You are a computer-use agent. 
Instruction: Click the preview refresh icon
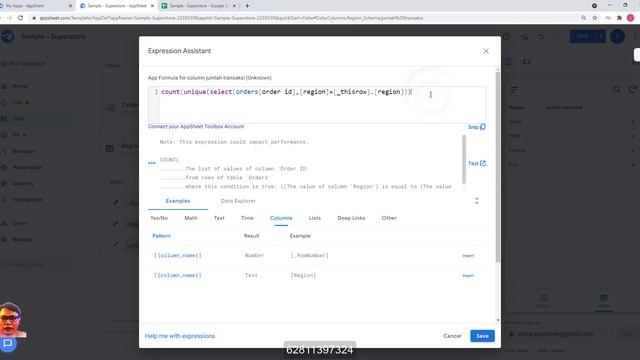pyautogui.click(x=633, y=89)
